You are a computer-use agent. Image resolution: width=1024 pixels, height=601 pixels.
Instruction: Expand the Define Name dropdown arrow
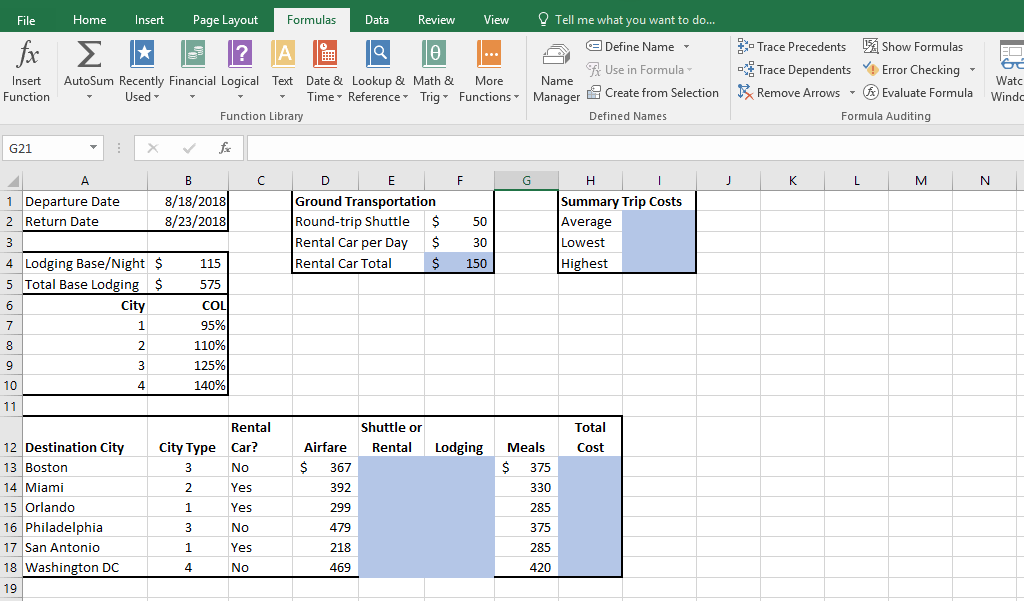tap(686, 46)
